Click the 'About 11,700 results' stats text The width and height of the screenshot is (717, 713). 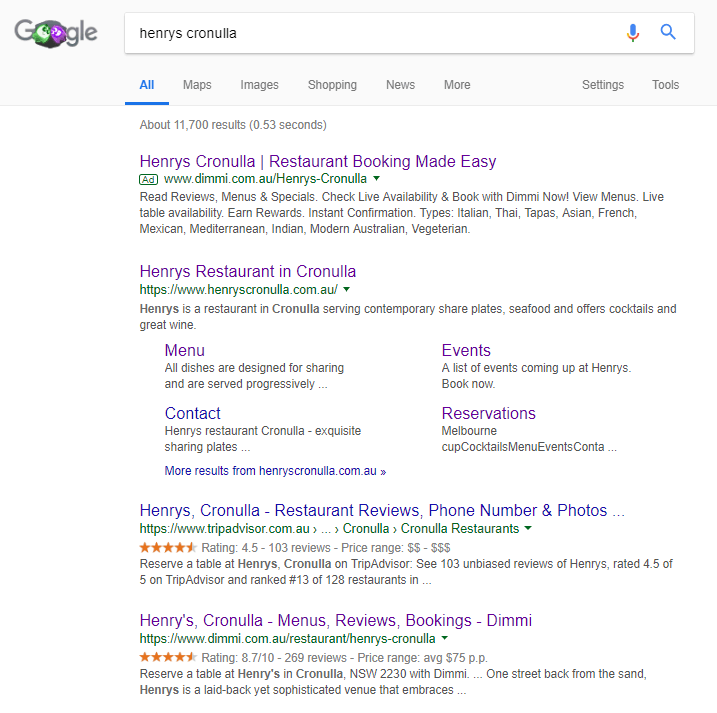[233, 125]
